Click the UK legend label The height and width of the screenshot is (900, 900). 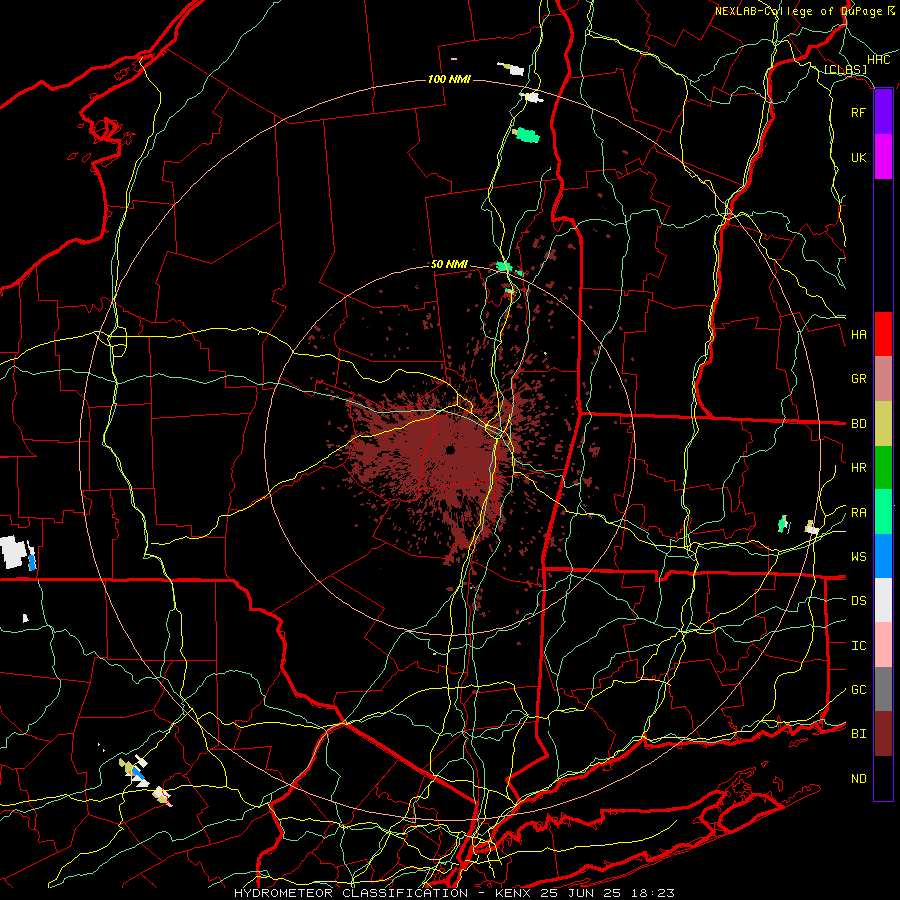point(858,157)
